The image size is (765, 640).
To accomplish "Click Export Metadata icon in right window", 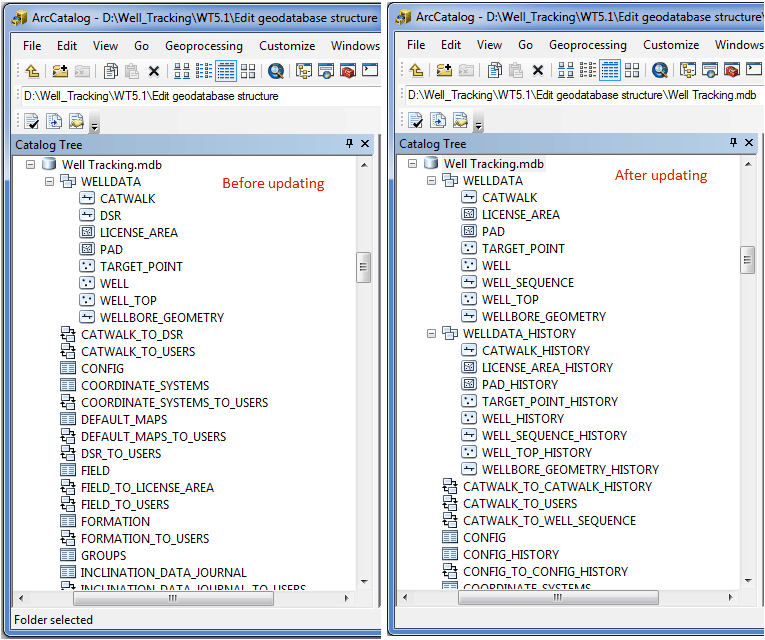I will point(460,120).
